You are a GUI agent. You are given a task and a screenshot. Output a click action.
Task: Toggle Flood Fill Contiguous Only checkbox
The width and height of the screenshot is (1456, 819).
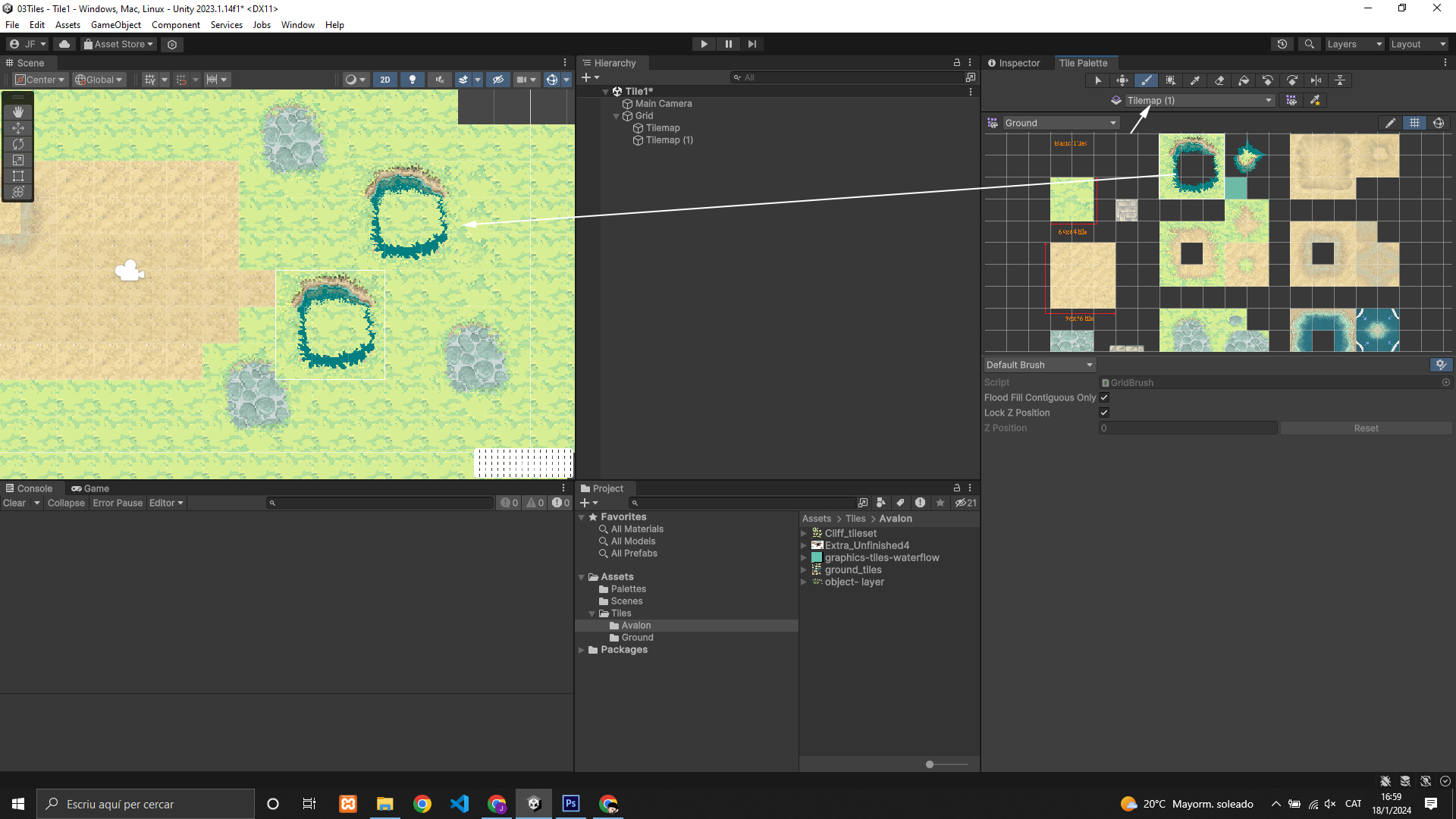[1104, 397]
